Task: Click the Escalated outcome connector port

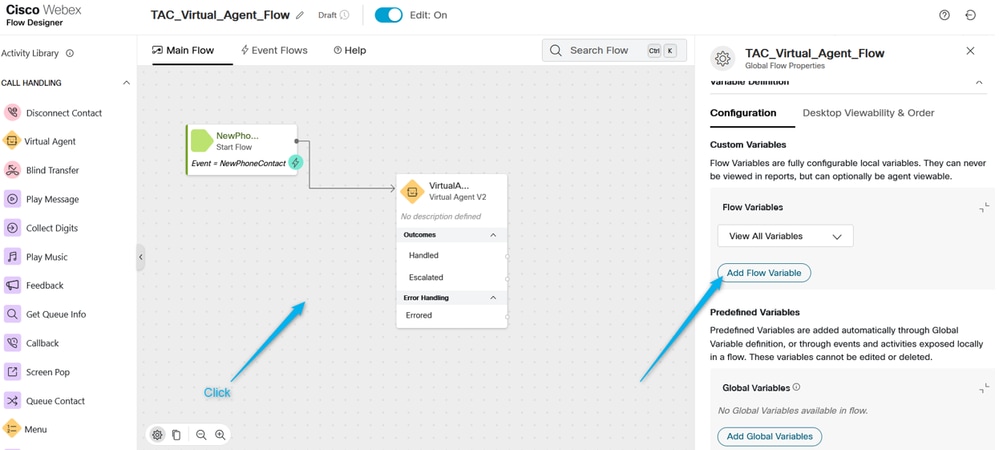Action: tap(507, 278)
